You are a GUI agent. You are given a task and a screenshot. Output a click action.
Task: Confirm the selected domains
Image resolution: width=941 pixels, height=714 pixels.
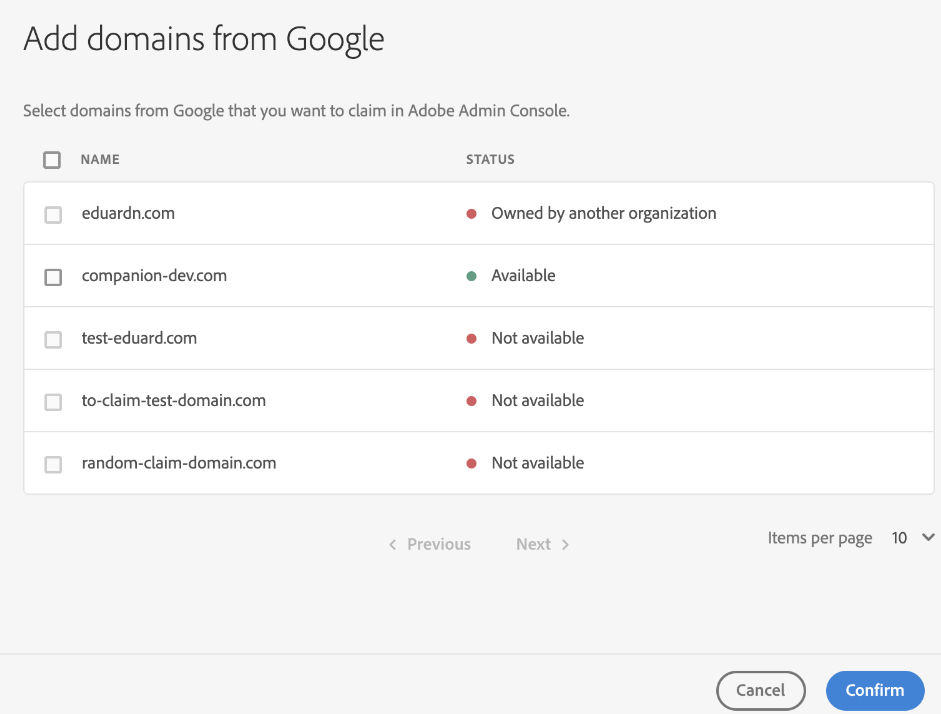pyautogui.click(x=874, y=690)
